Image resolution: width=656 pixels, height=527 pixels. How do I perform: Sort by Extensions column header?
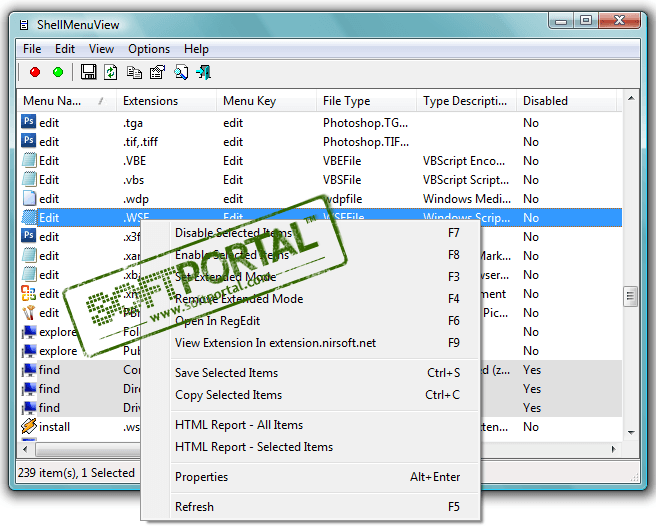click(x=167, y=101)
